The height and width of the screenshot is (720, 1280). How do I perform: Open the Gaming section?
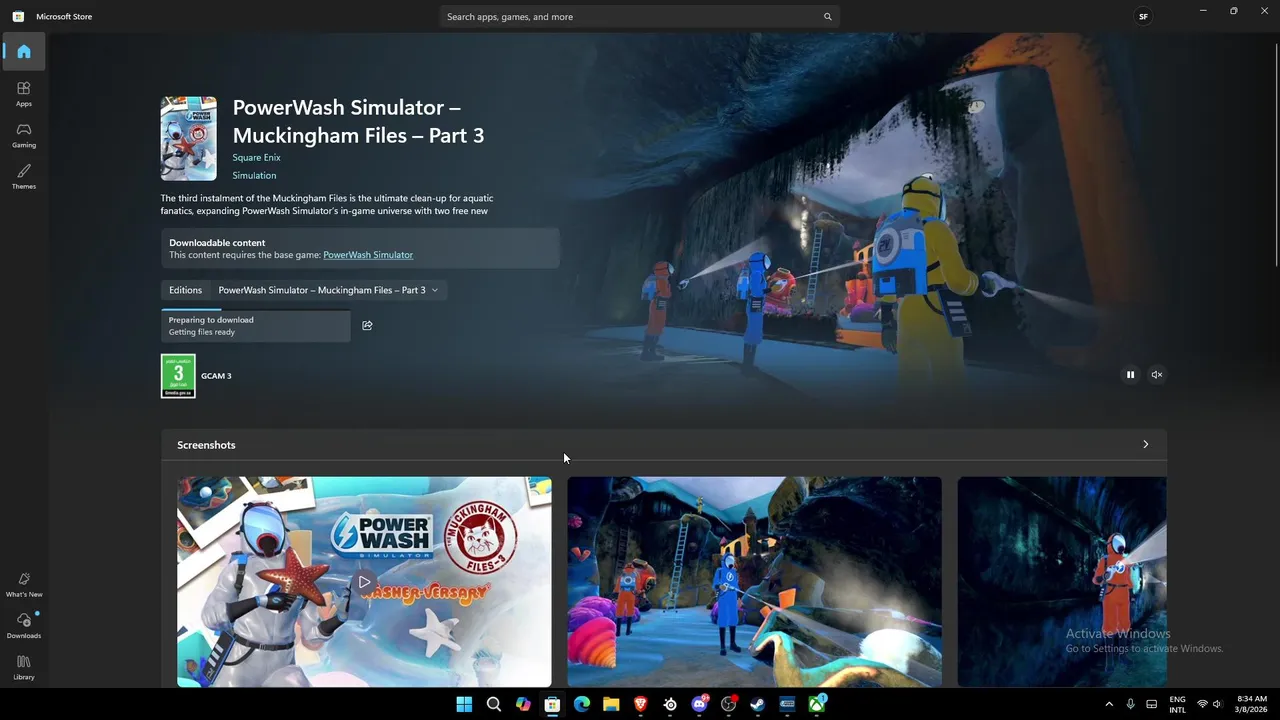pyautogui.click(x=24, y=135)
